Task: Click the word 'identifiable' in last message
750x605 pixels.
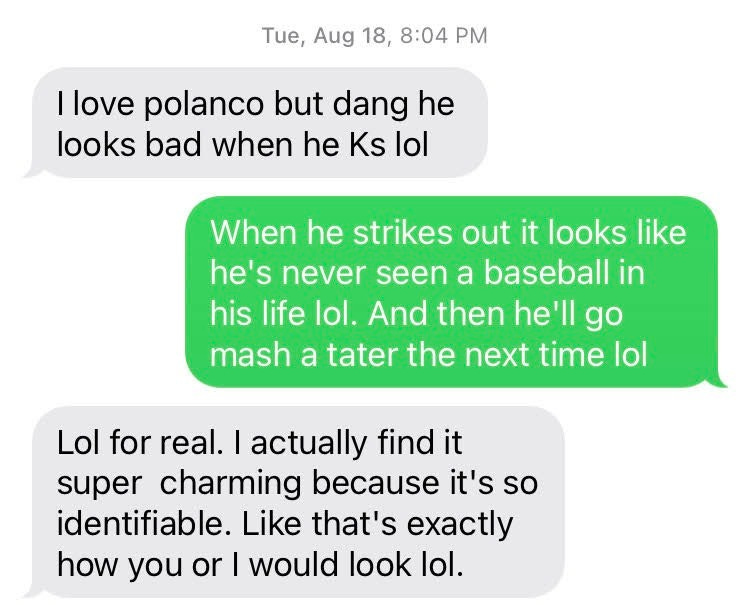Action: pyautogui.click(x=140, y=523)
